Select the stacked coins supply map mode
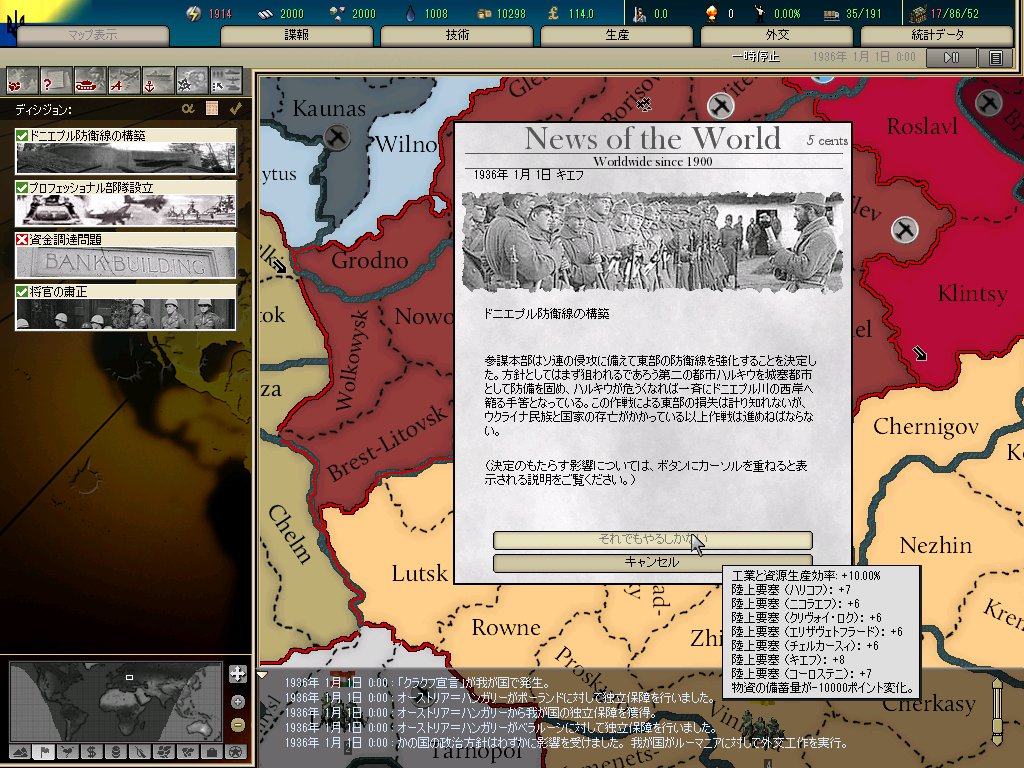This screenshot has width=1024, height=768. (x=116, y=752)
